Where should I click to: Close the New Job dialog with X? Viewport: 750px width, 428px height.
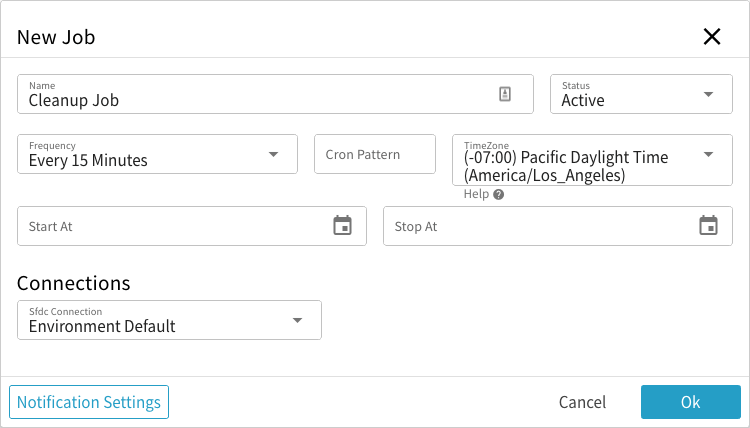click(712, 37)
